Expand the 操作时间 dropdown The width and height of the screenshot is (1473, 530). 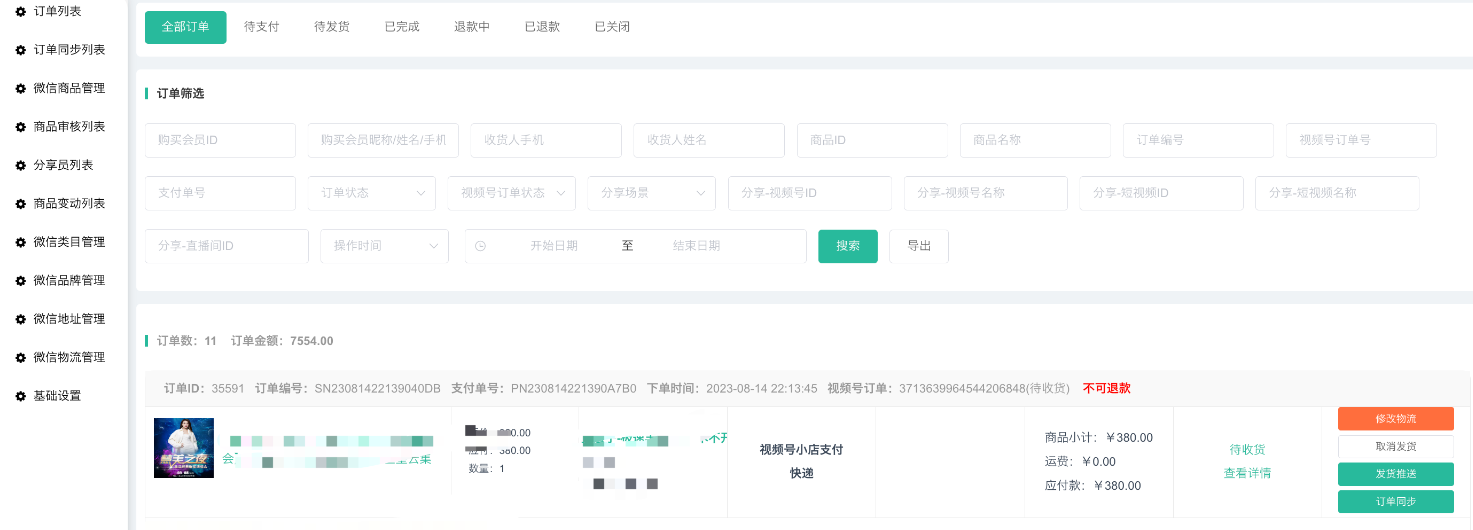[384, 246]
